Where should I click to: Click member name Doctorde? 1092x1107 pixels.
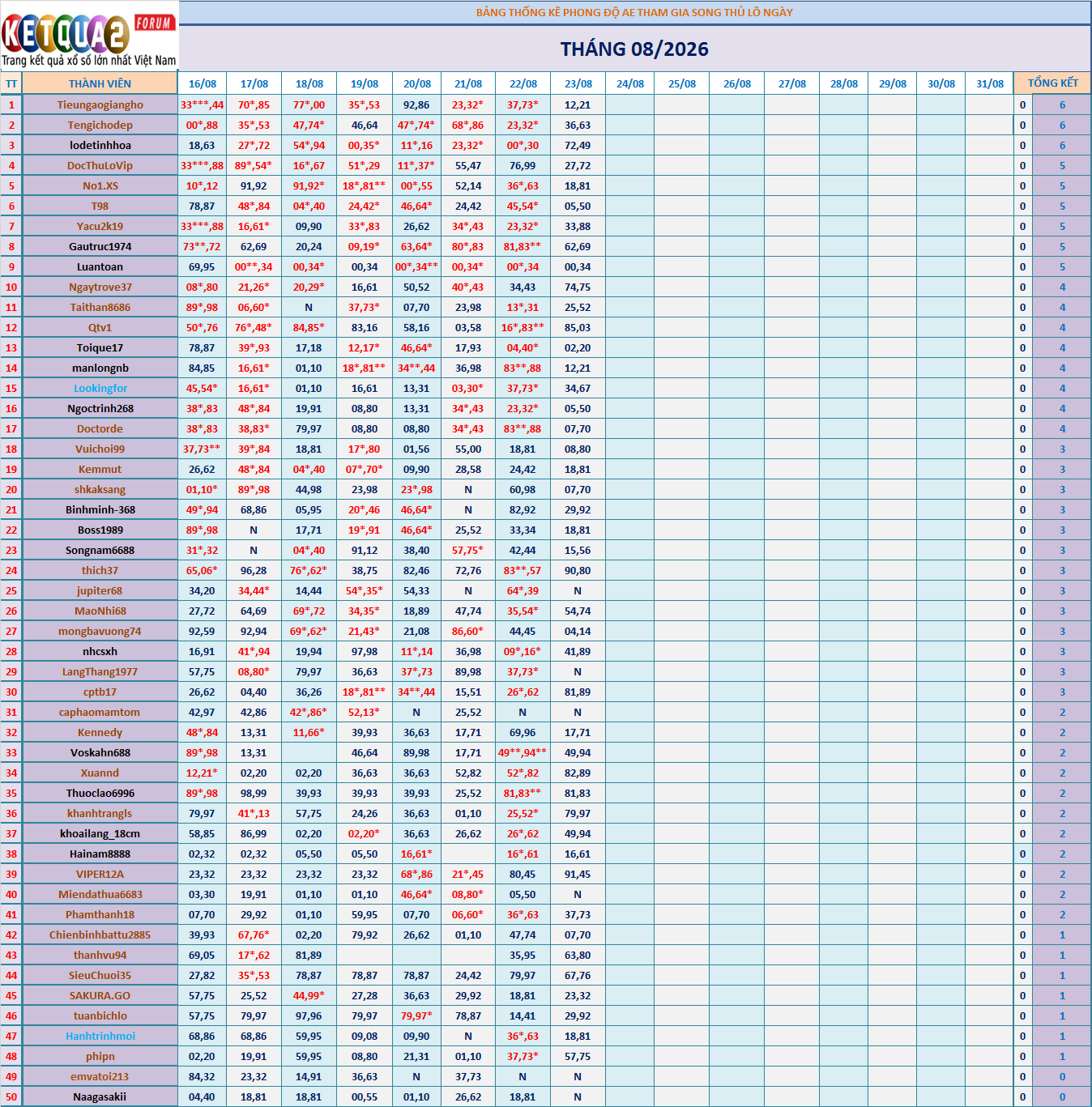pyautogui.click(x=100, y=428)
